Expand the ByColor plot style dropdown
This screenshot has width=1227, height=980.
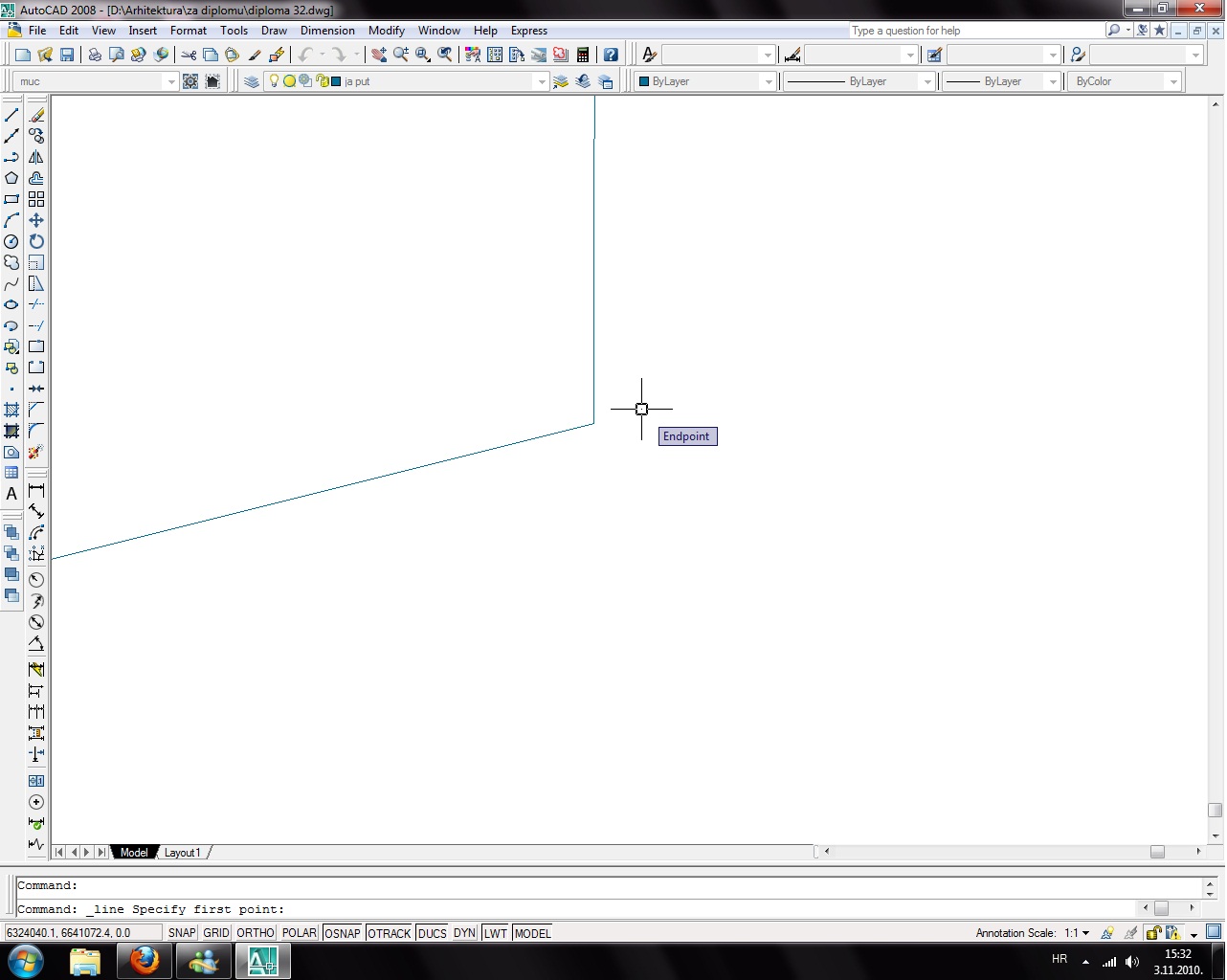click(1172, 81)
